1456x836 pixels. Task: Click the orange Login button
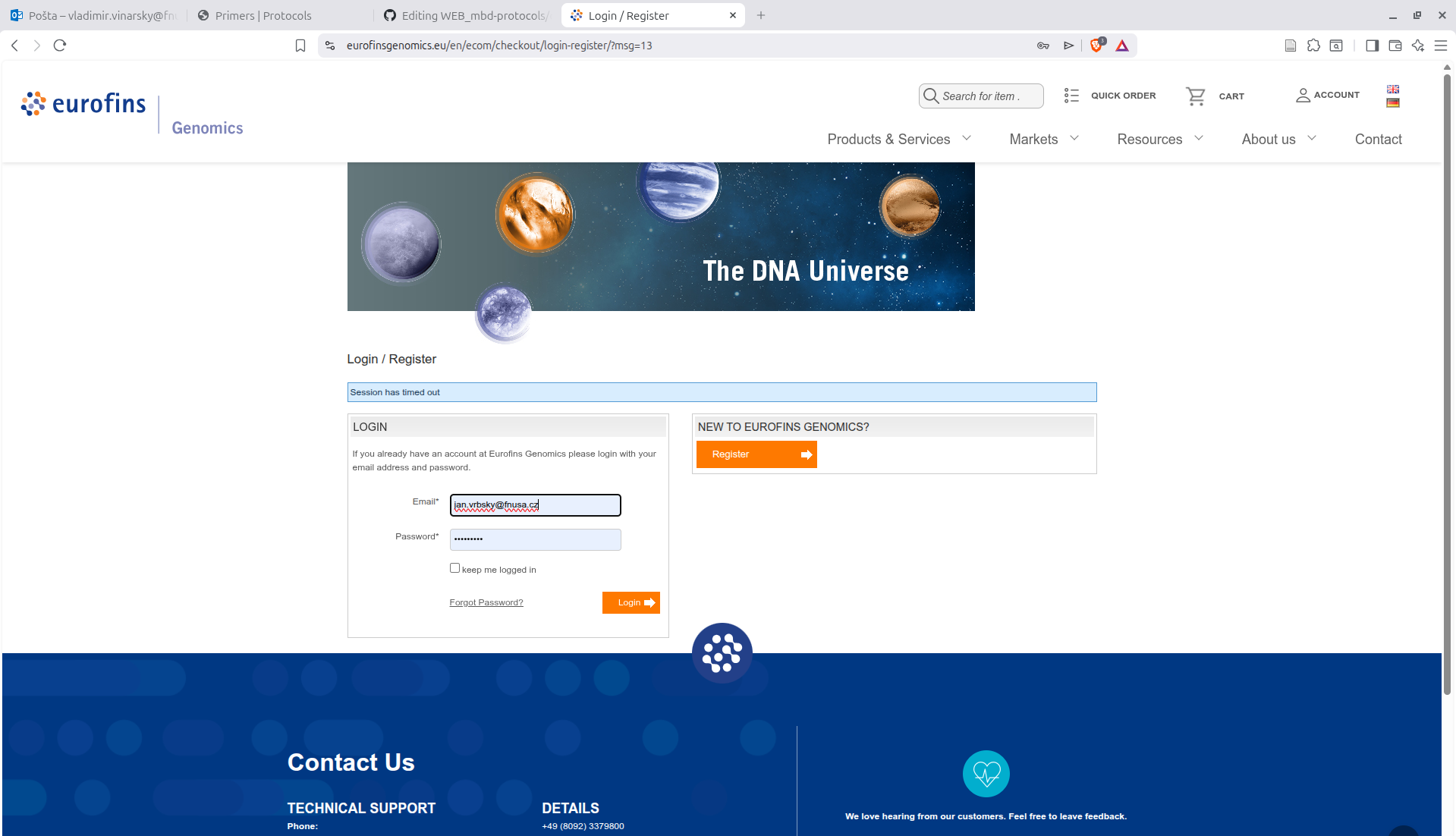631,602
